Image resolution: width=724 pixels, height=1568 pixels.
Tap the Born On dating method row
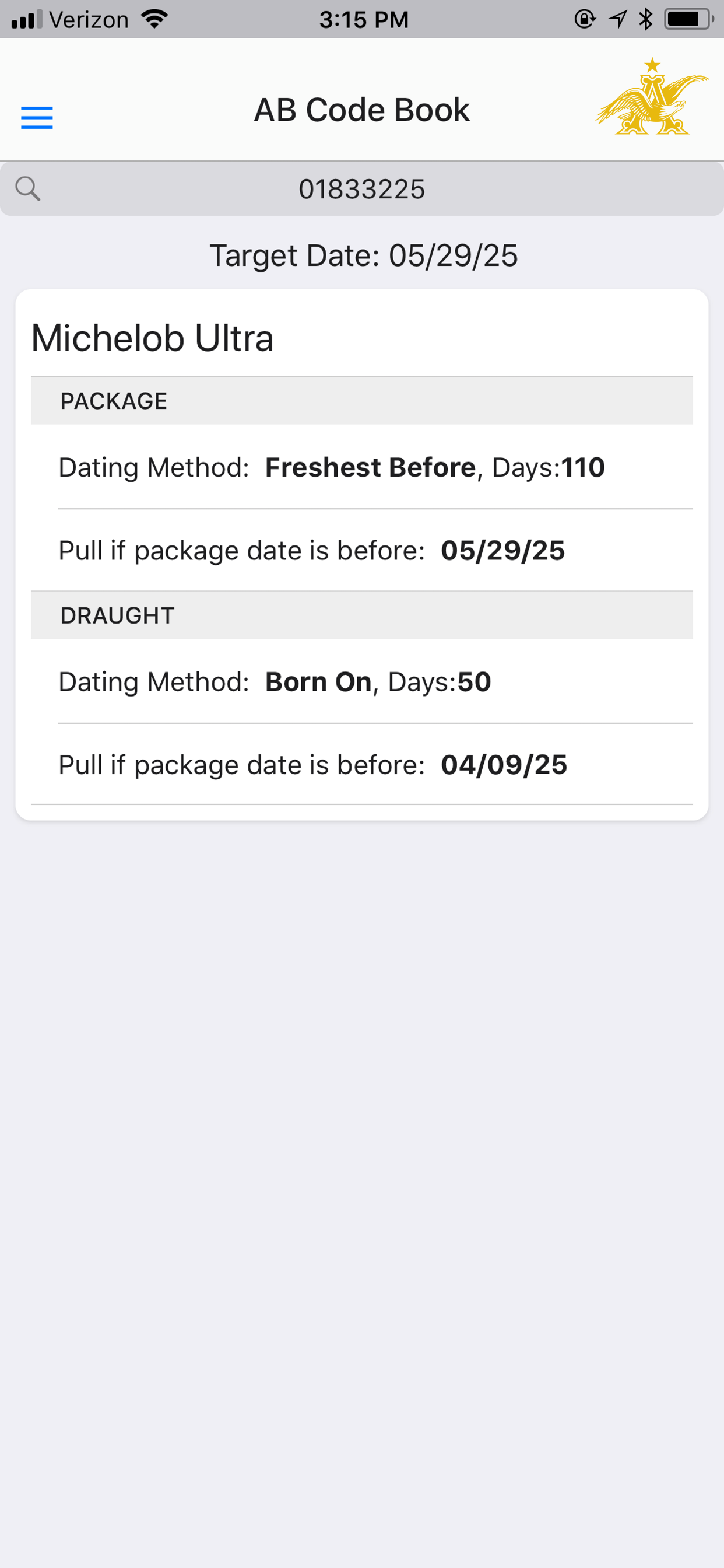coord(375,681)
